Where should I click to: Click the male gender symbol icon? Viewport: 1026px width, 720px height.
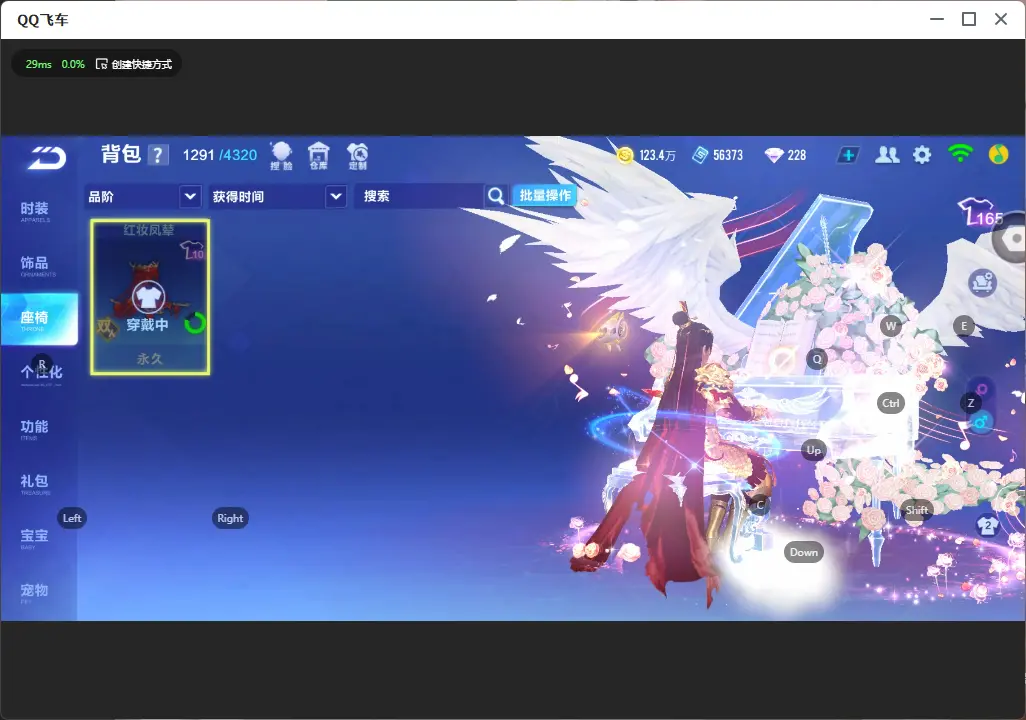pyautogui.click(x=980, y=422)
